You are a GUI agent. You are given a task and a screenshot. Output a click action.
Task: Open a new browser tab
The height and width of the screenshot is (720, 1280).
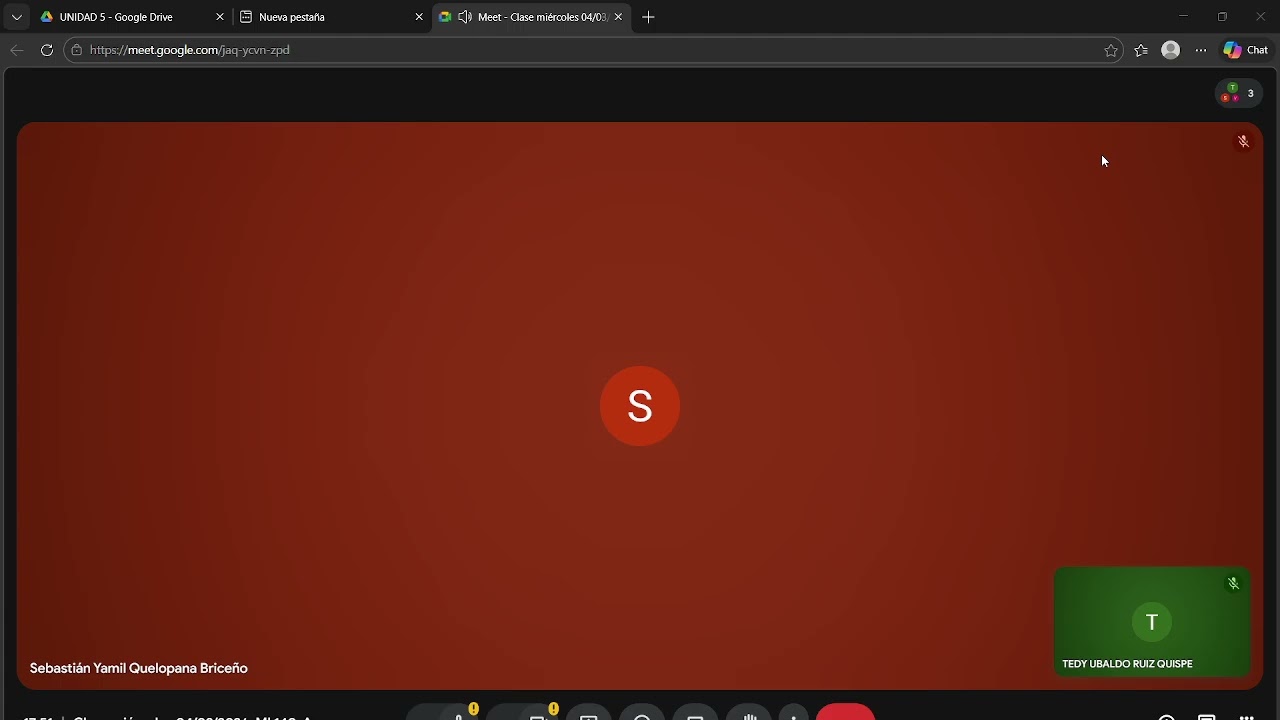click(x=648, y=17)
